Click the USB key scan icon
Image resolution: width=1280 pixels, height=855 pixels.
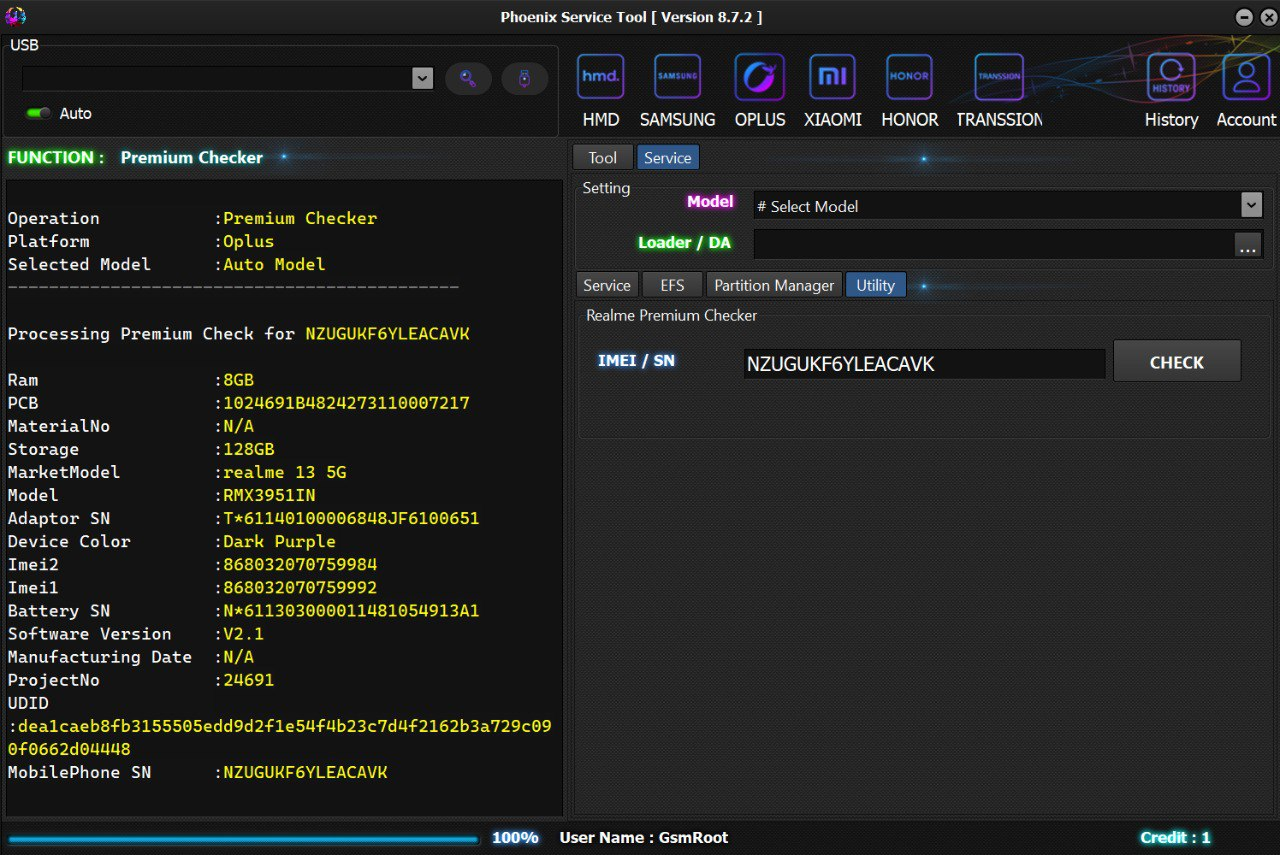[468, 78]
